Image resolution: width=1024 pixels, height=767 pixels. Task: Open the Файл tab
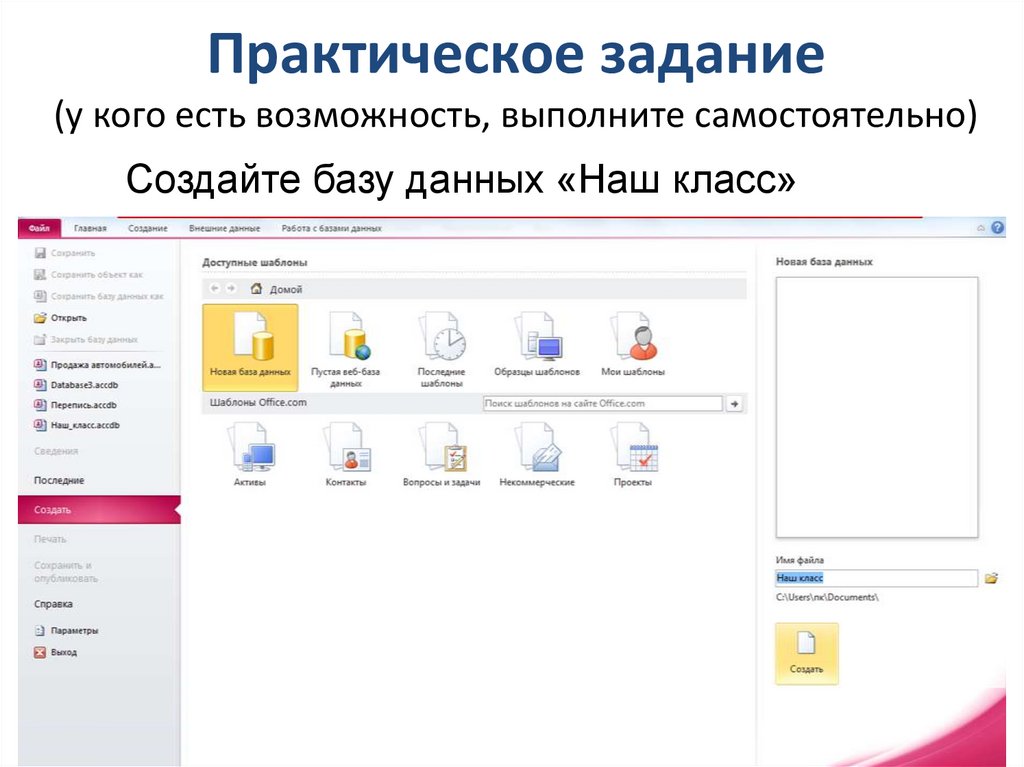coord(38,227)
